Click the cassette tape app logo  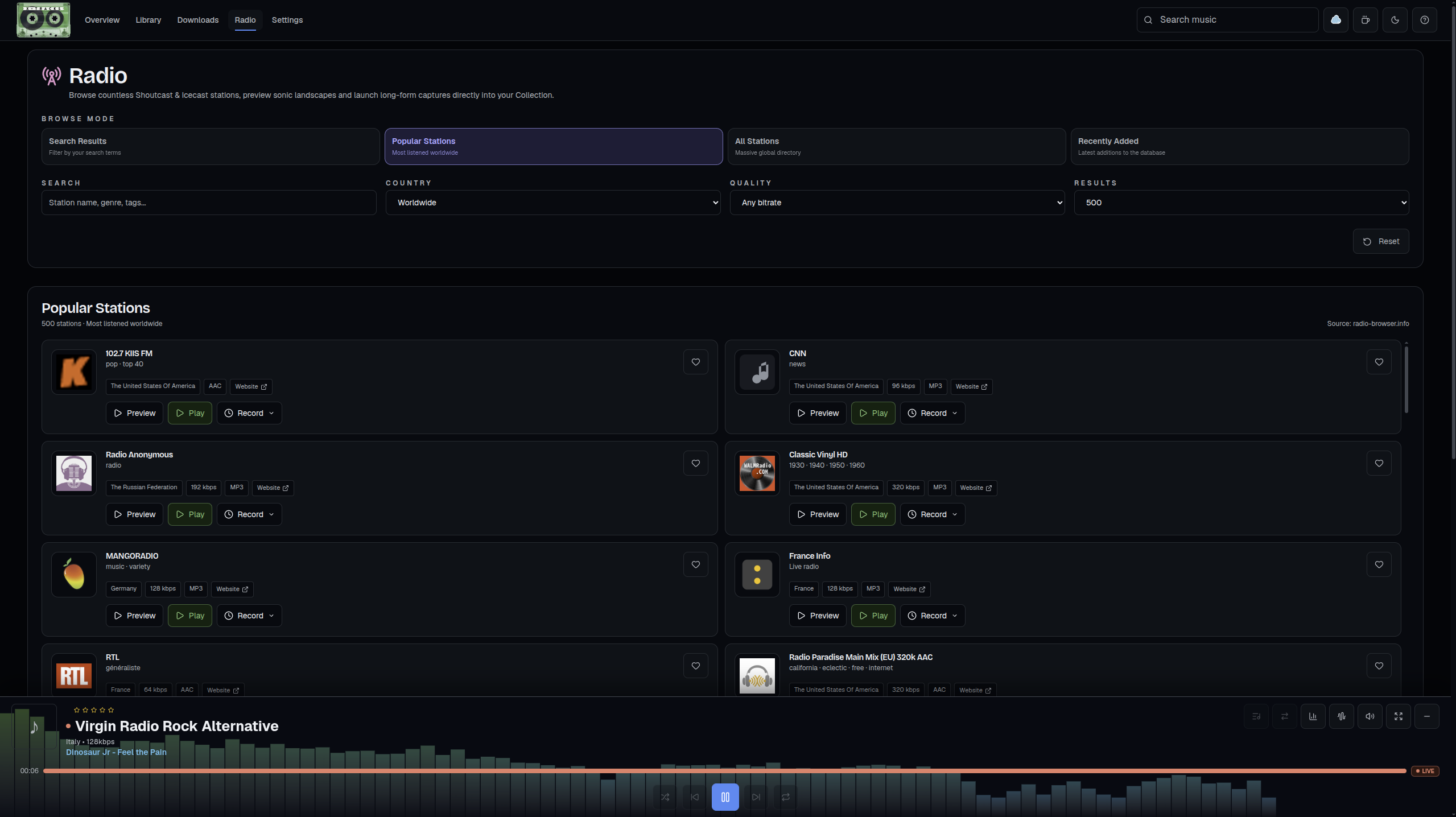pos(43,20)
